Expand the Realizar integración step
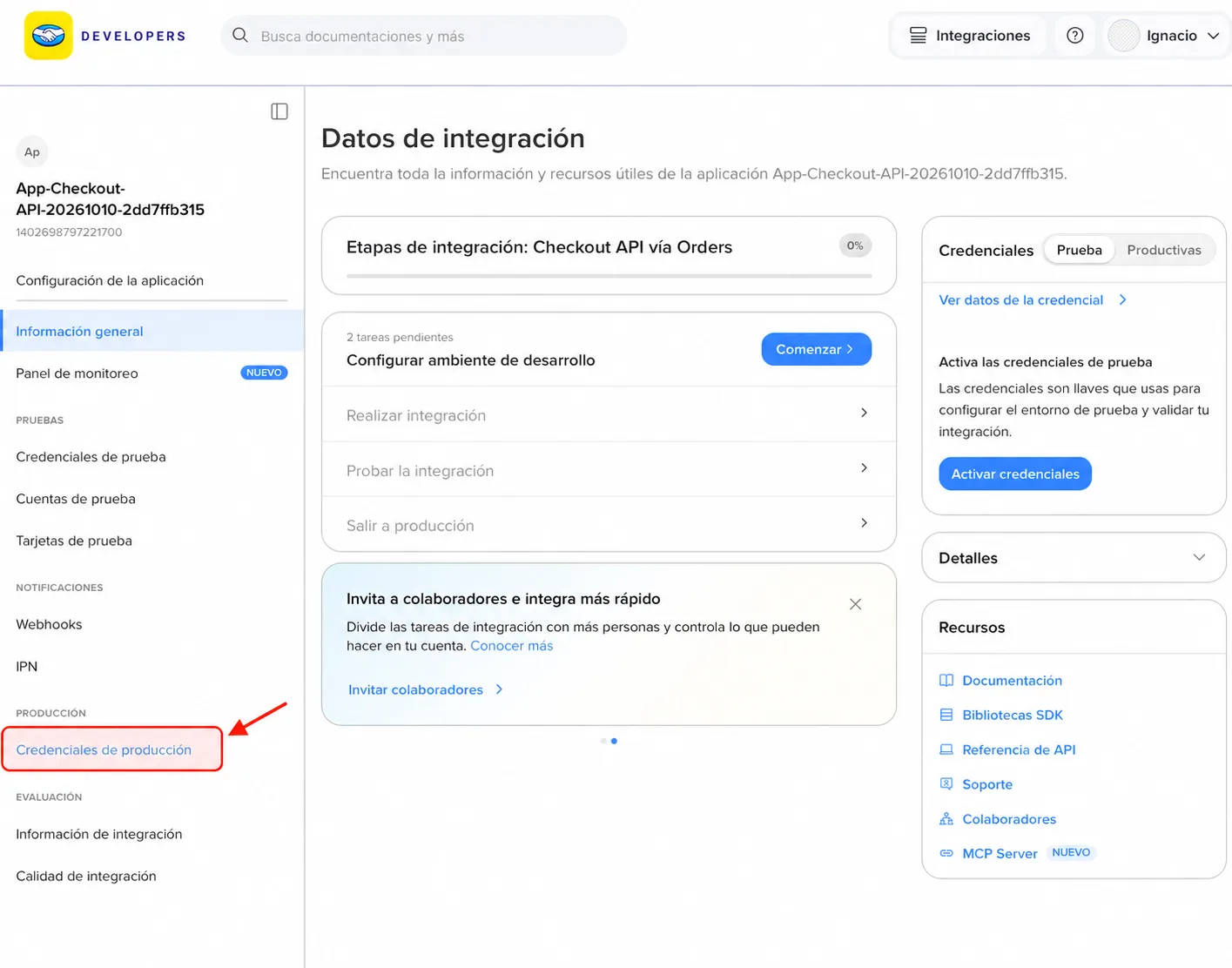Image resolution: width=1232 pixels, height=968 pixels. [x=609, y=414]
